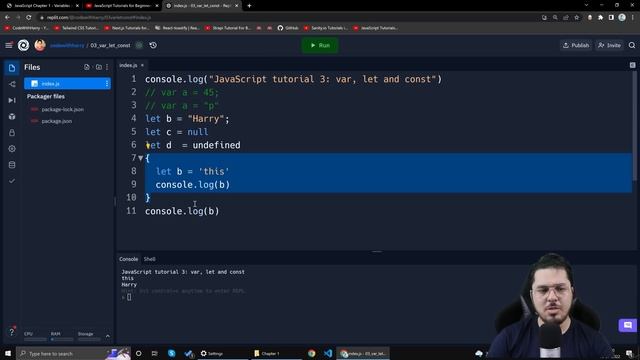Open package.json file
This screenshot has height=360, width=640.
(56, 121)
